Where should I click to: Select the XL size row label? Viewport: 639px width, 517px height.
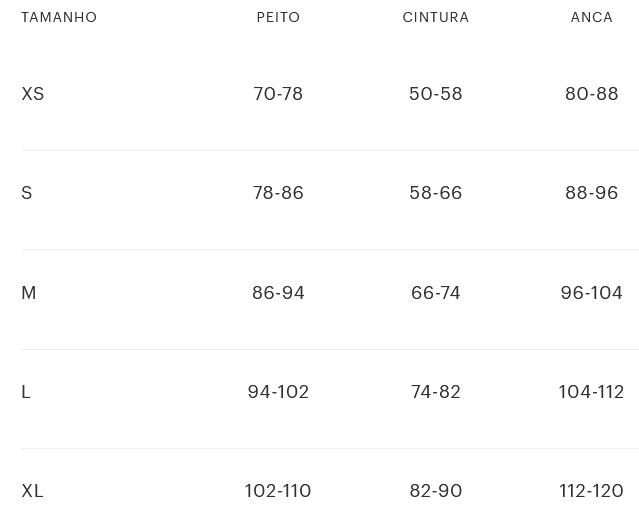click(x=32, y=490)
